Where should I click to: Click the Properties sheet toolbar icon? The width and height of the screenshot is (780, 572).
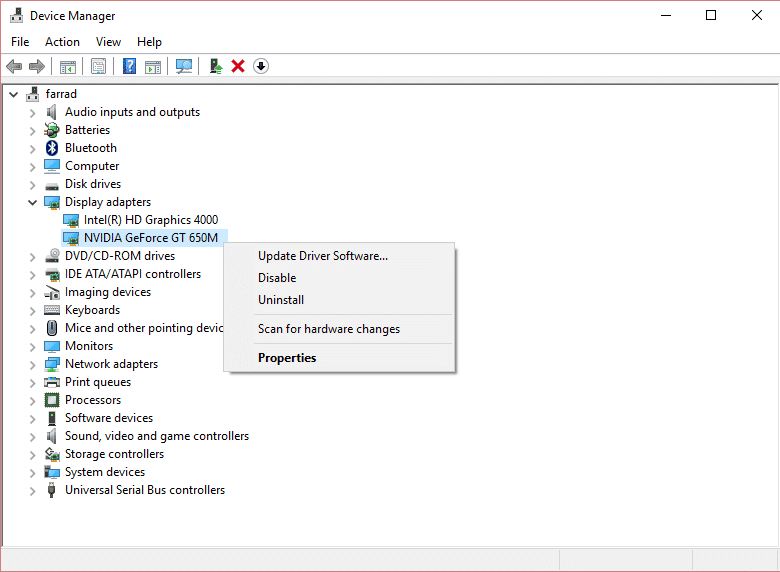tap(99, 66)
